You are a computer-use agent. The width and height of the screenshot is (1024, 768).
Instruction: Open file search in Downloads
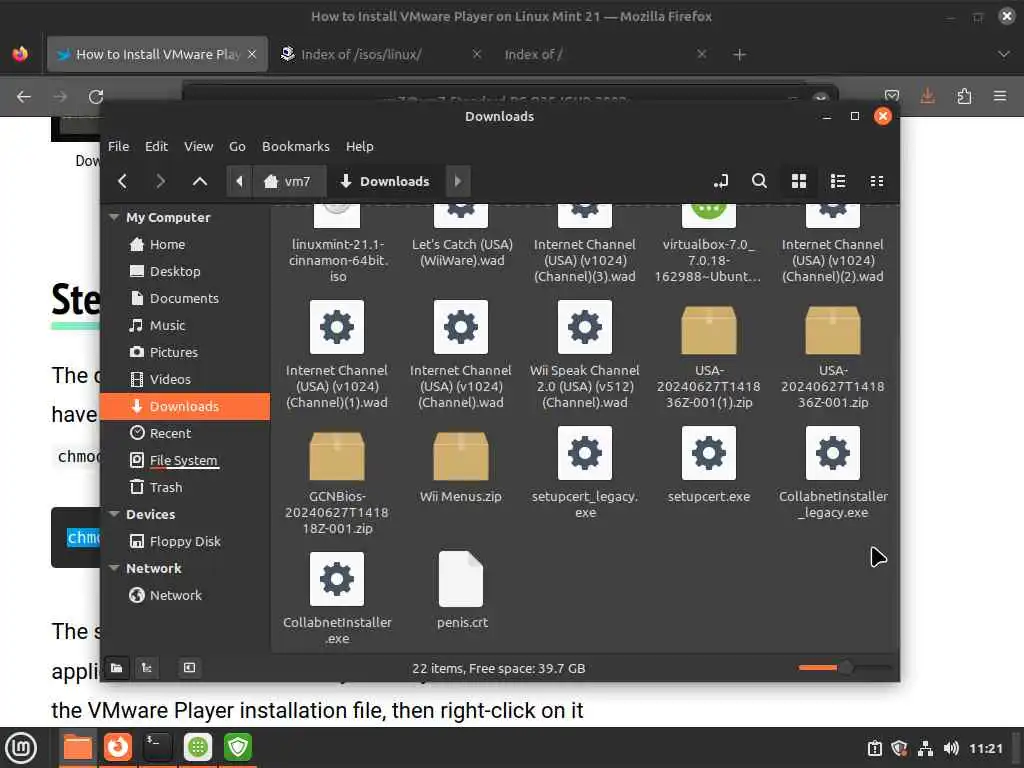point(759,181)
